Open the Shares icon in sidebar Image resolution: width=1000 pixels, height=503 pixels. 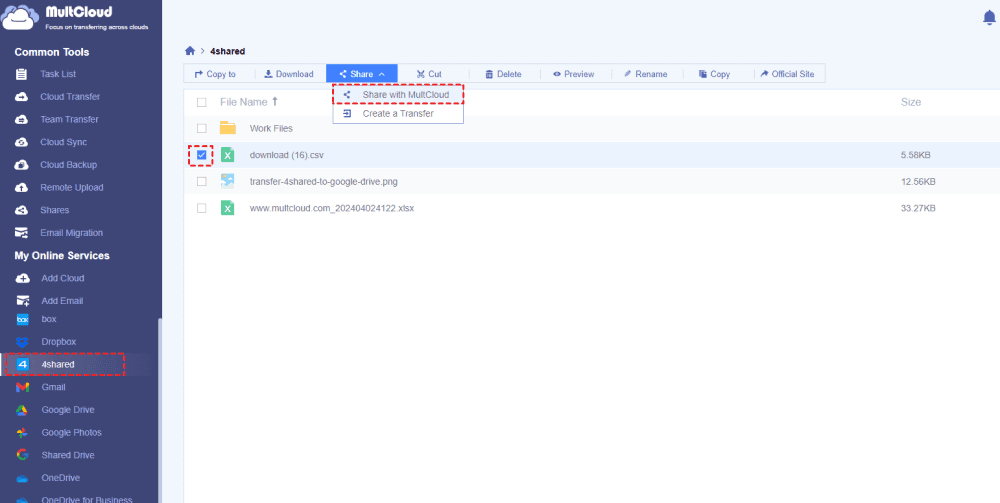(22, 210)
